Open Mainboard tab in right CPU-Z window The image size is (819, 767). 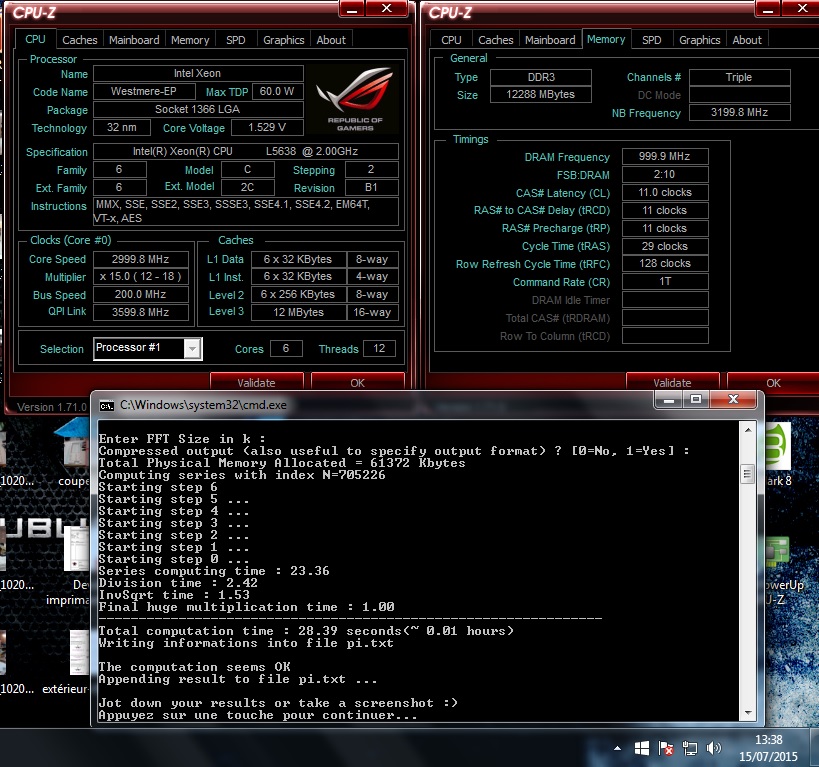point(550,40)
